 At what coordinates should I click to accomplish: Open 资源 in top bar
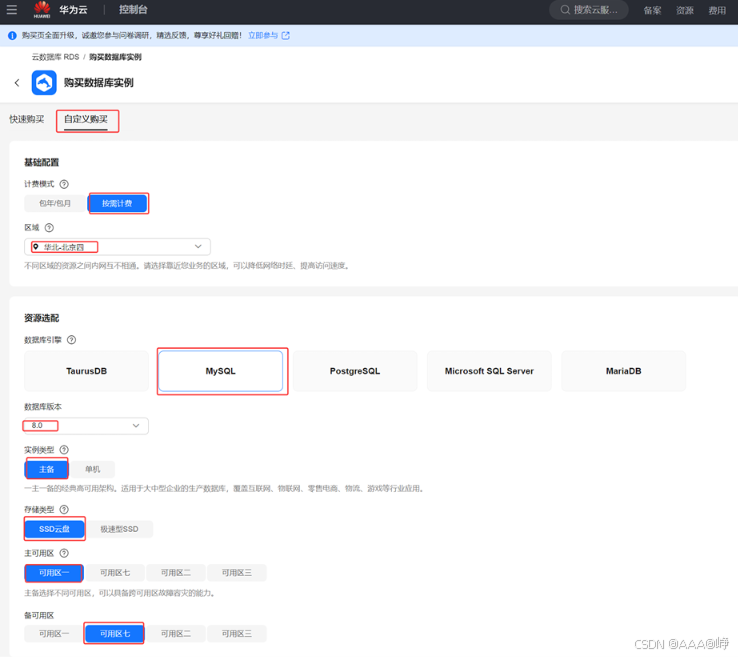coord(685,10)
